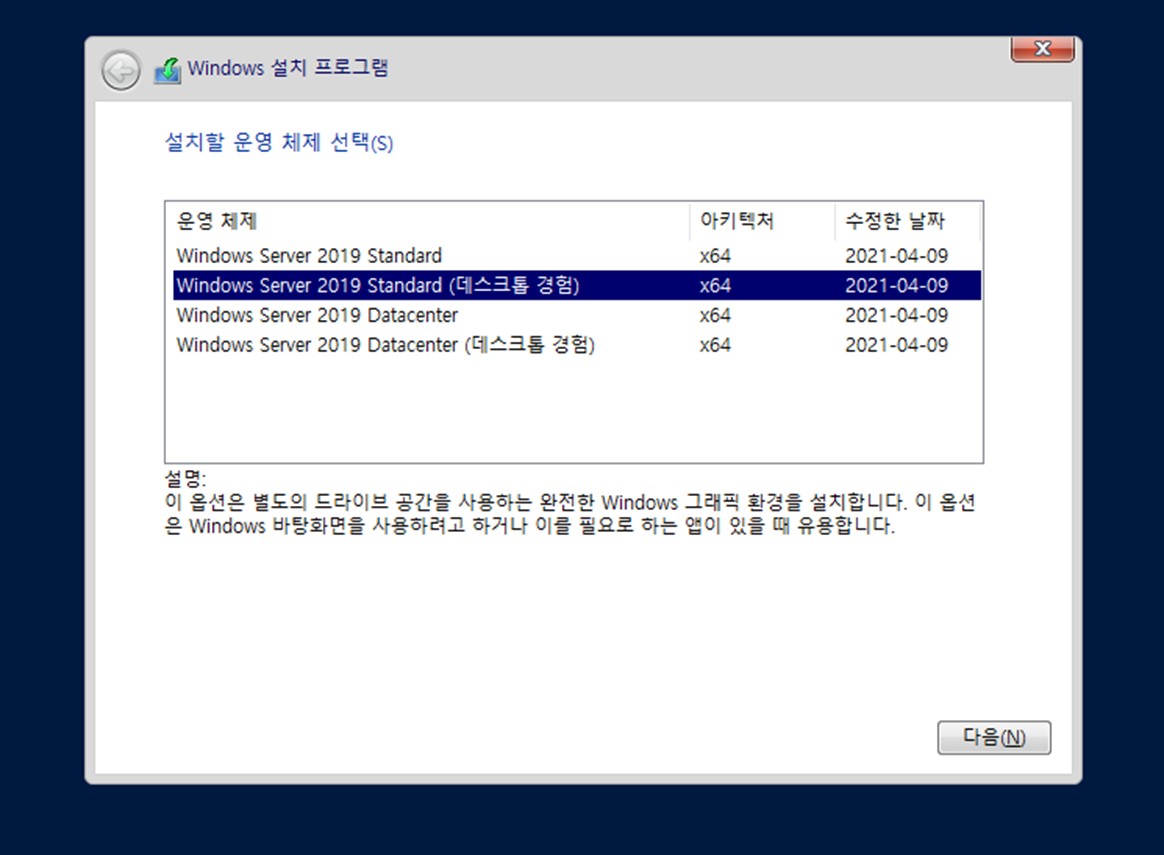Click date 2021-04-09 in Standard row
Image resolution: width=1164 pixels, height=855 pixels.
pos(896,256)
